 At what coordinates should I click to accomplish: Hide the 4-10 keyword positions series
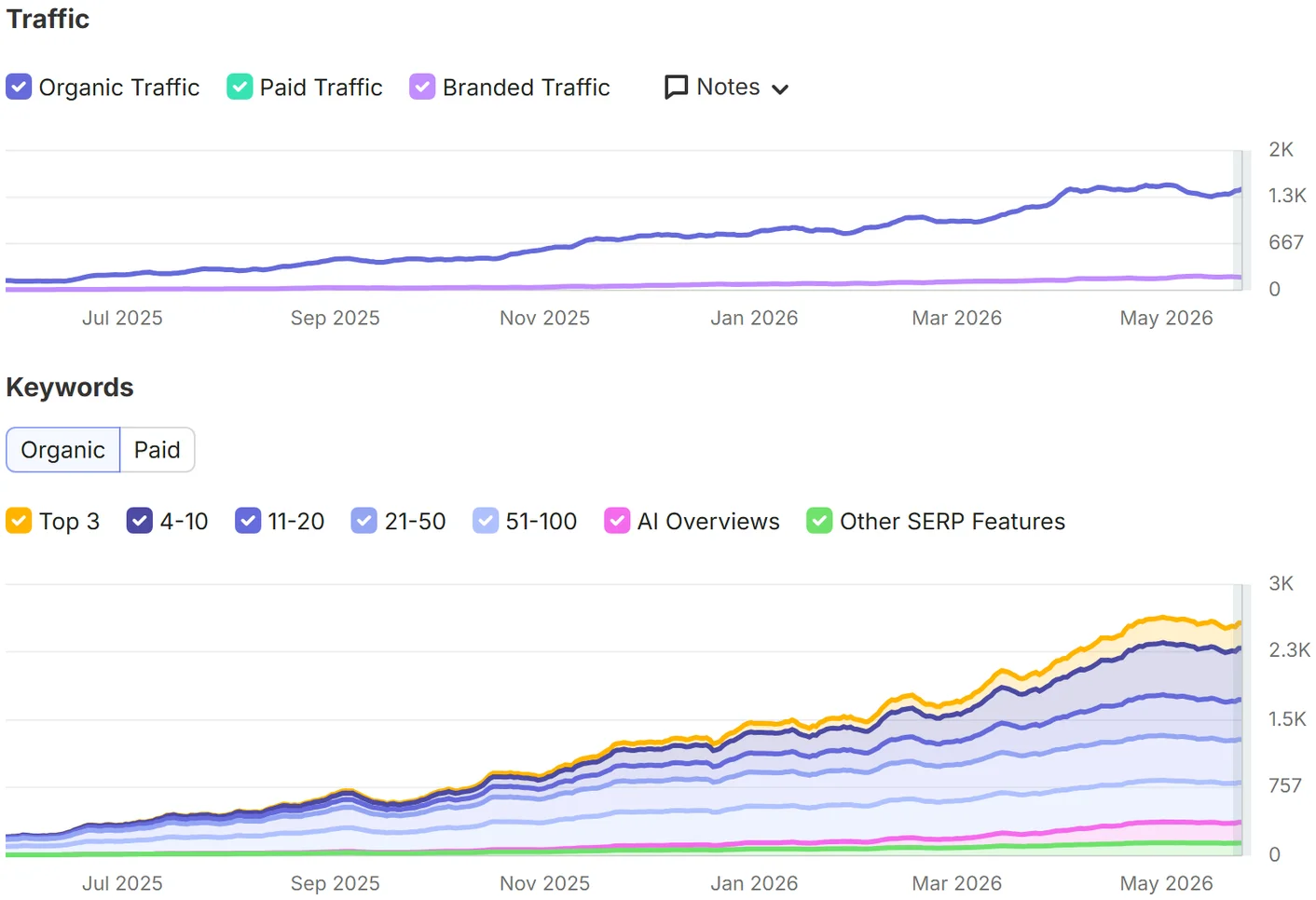pos(140,521)
